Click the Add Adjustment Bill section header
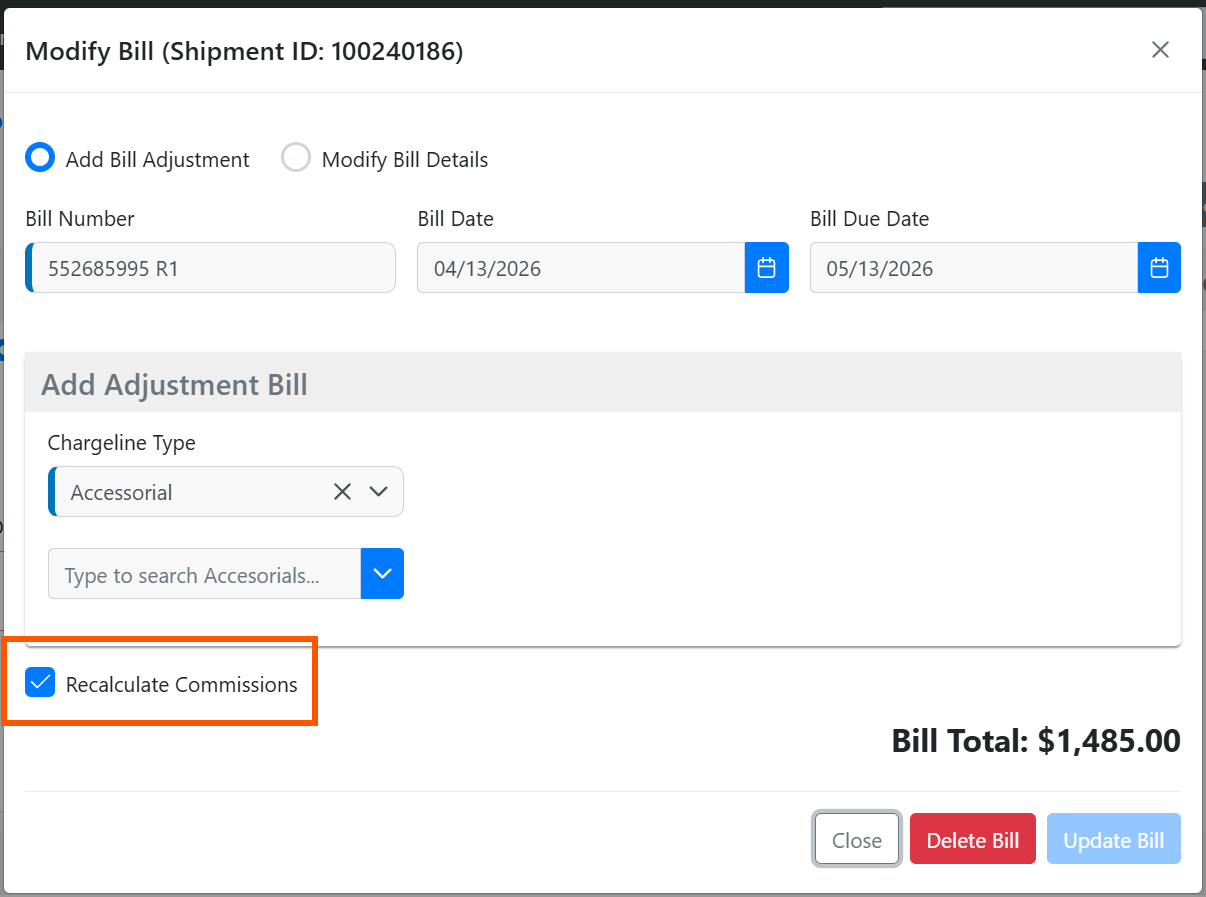1206x897 pixels. coord(174,384)
